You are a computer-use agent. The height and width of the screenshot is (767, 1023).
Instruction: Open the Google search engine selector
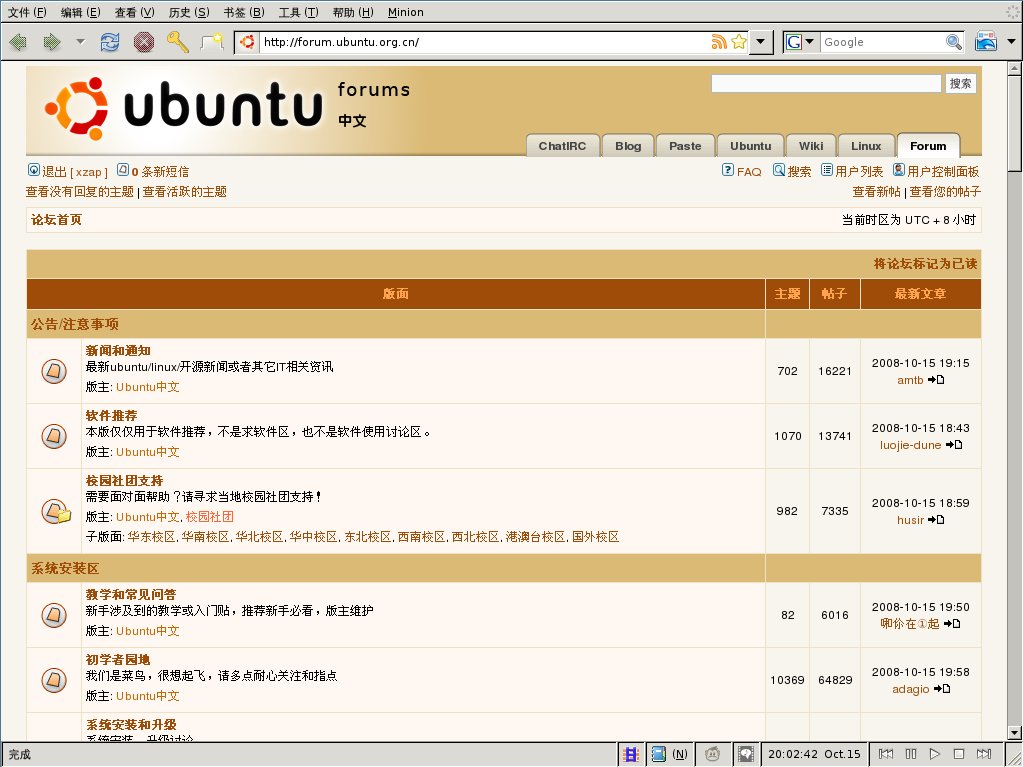800,42
